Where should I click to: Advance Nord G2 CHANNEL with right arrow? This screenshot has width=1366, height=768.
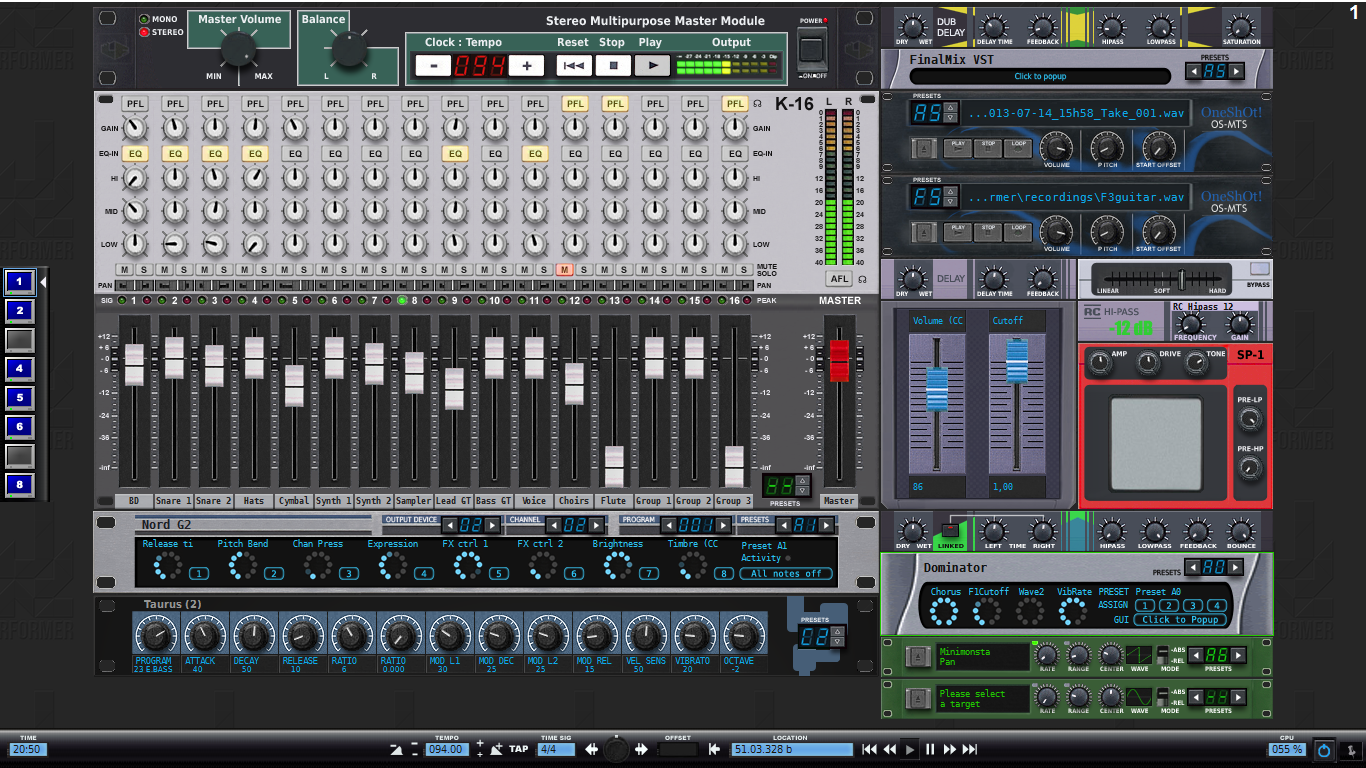coord(597,525)
